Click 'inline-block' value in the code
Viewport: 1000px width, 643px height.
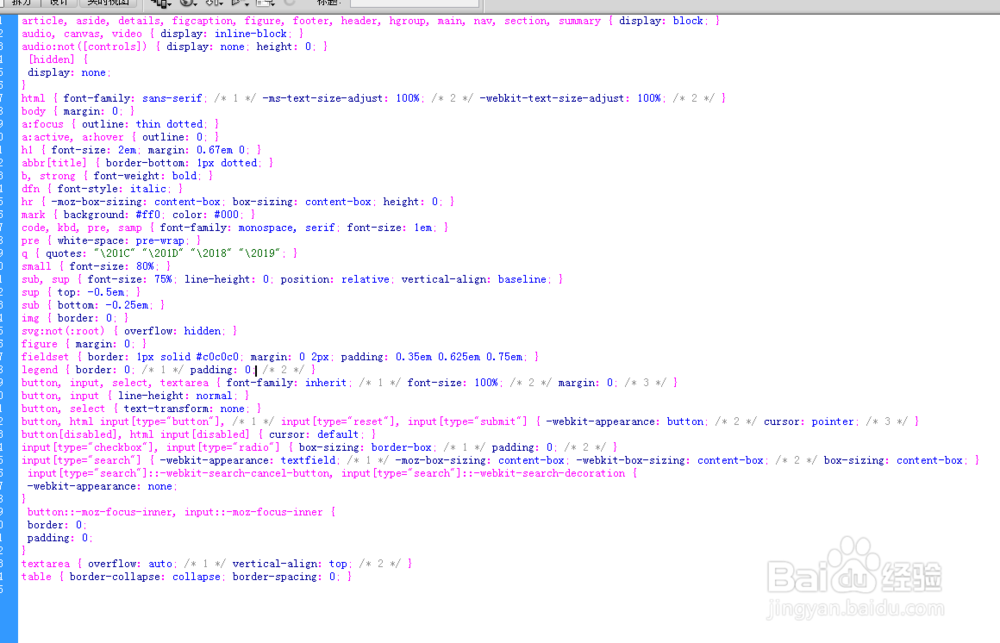[251, 34]
